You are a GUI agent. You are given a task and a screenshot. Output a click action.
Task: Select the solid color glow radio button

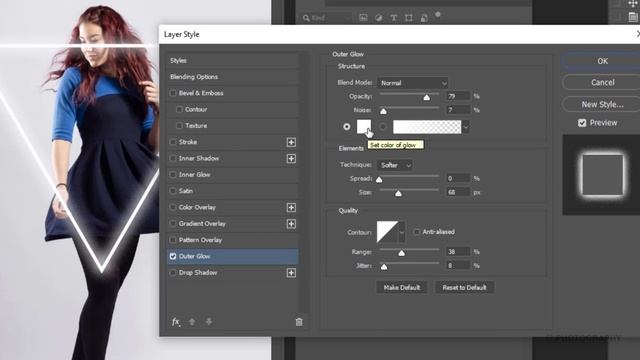tap(347, 127)
